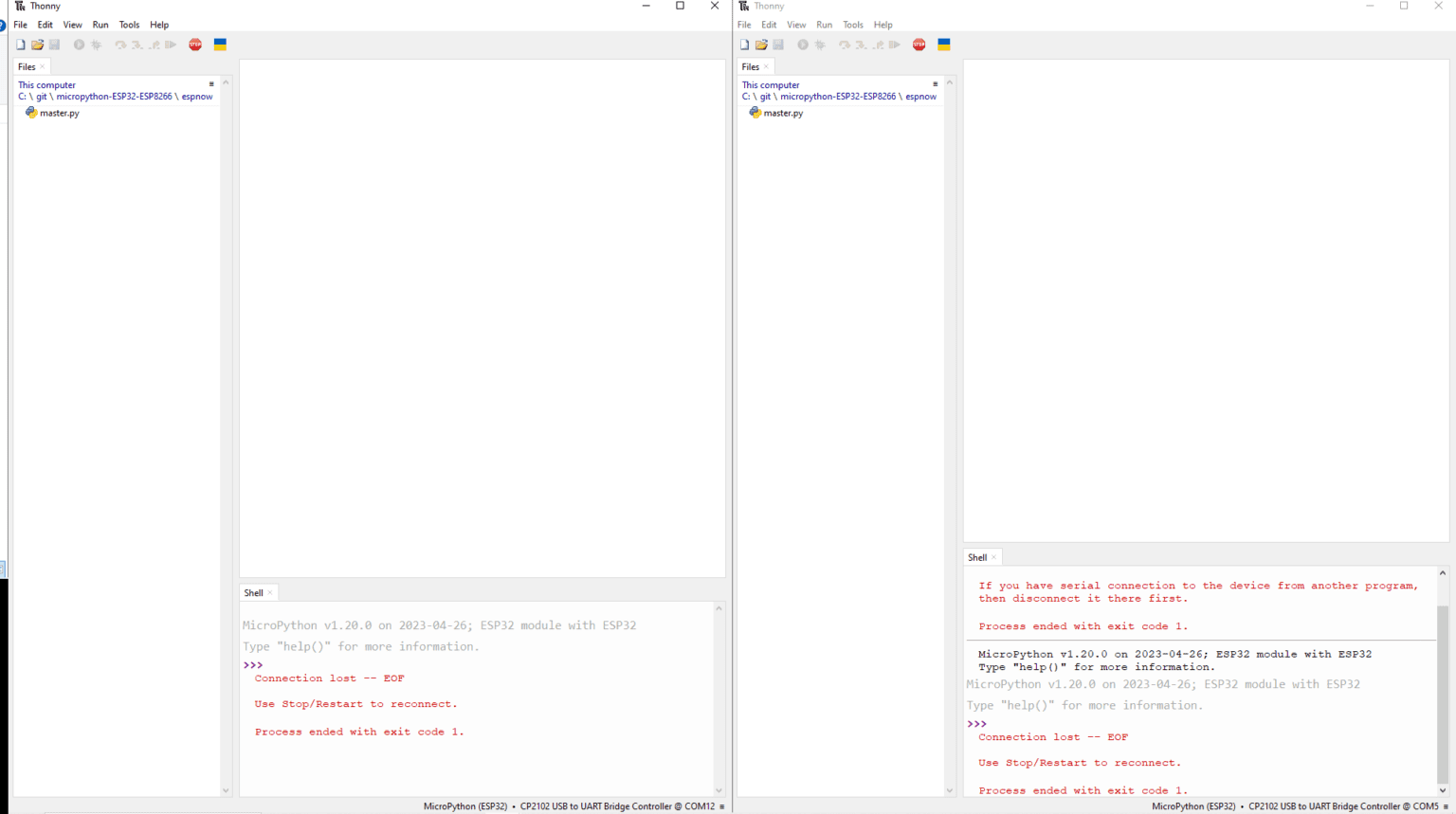The width and height of the screenshot is (1456, 814).
Task: Click Stop/Restart backend in the COM5 Thonny window
Action: (919, 45)
